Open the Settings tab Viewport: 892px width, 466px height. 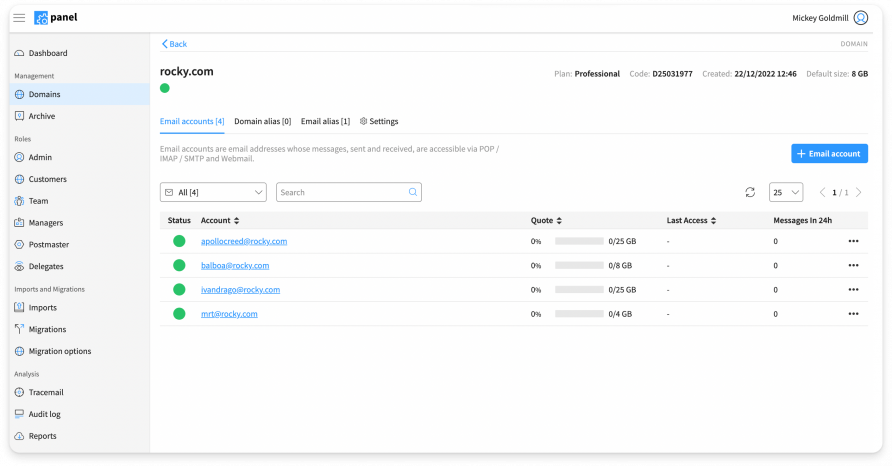[x=379, y=121]
